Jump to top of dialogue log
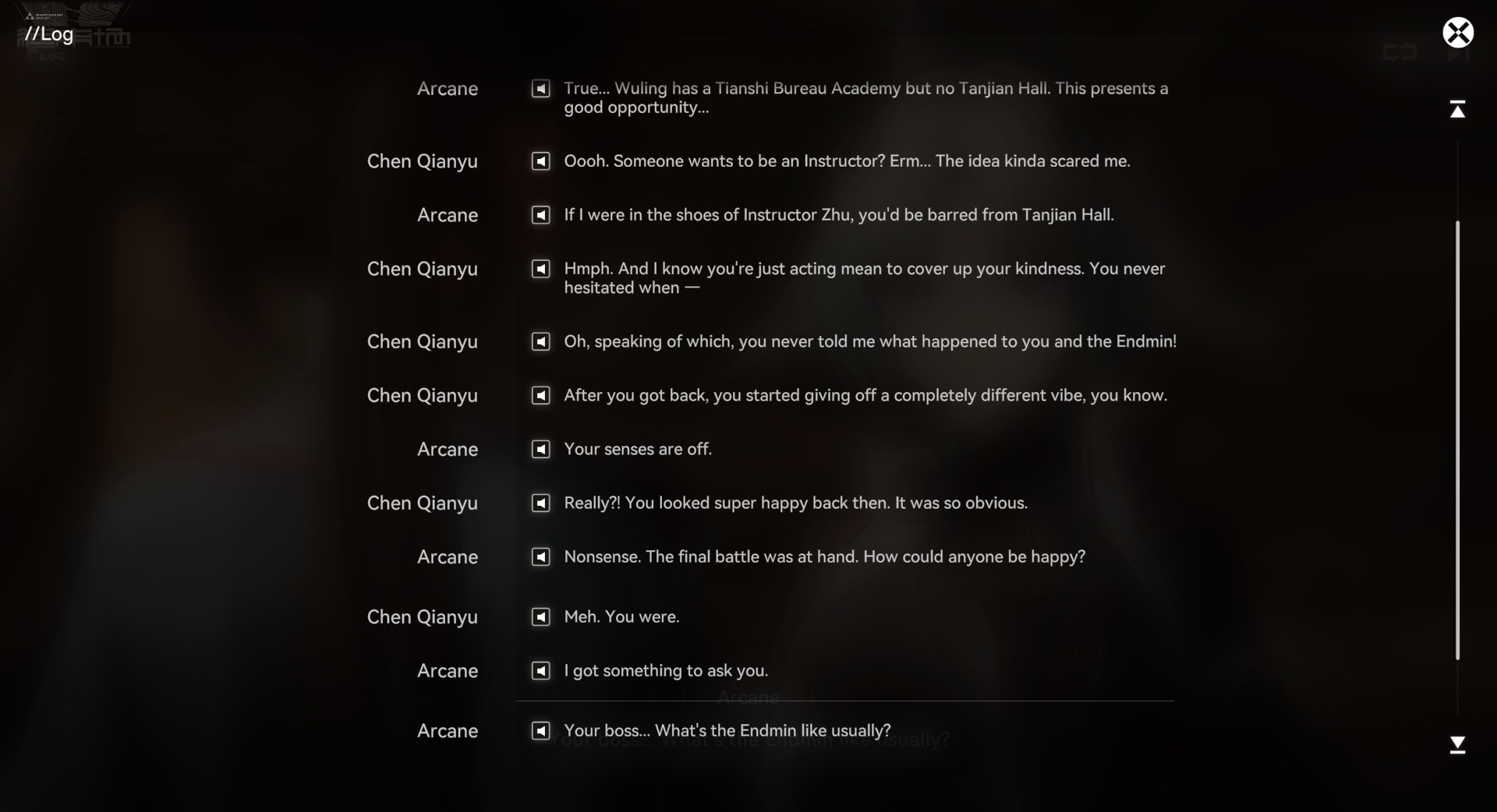Image resolution: width=1497 pixels, height=812 pixels. (1457, 109)
